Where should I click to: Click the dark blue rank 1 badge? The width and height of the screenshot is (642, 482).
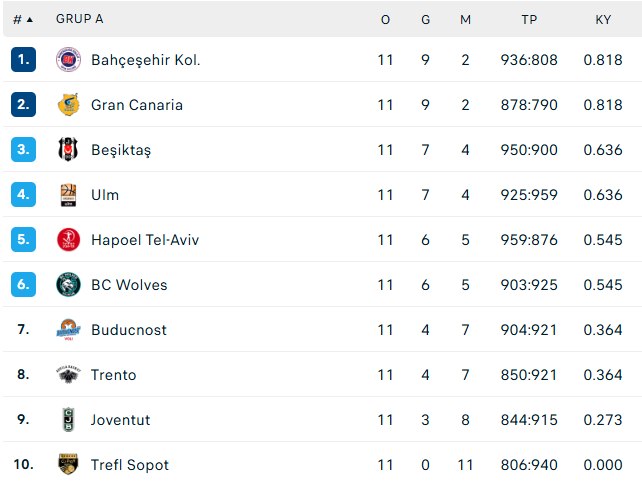23,60
